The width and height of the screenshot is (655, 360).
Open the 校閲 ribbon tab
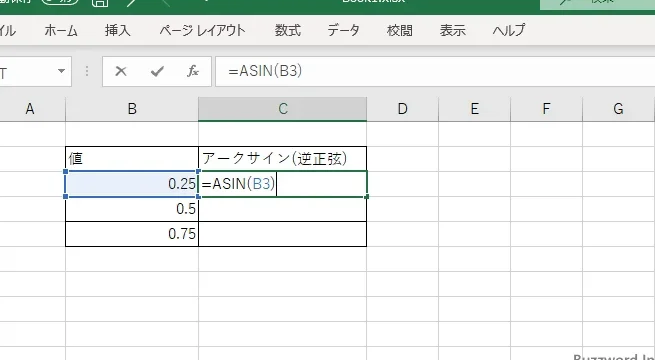pyautogui.click(x=400, y=30)
